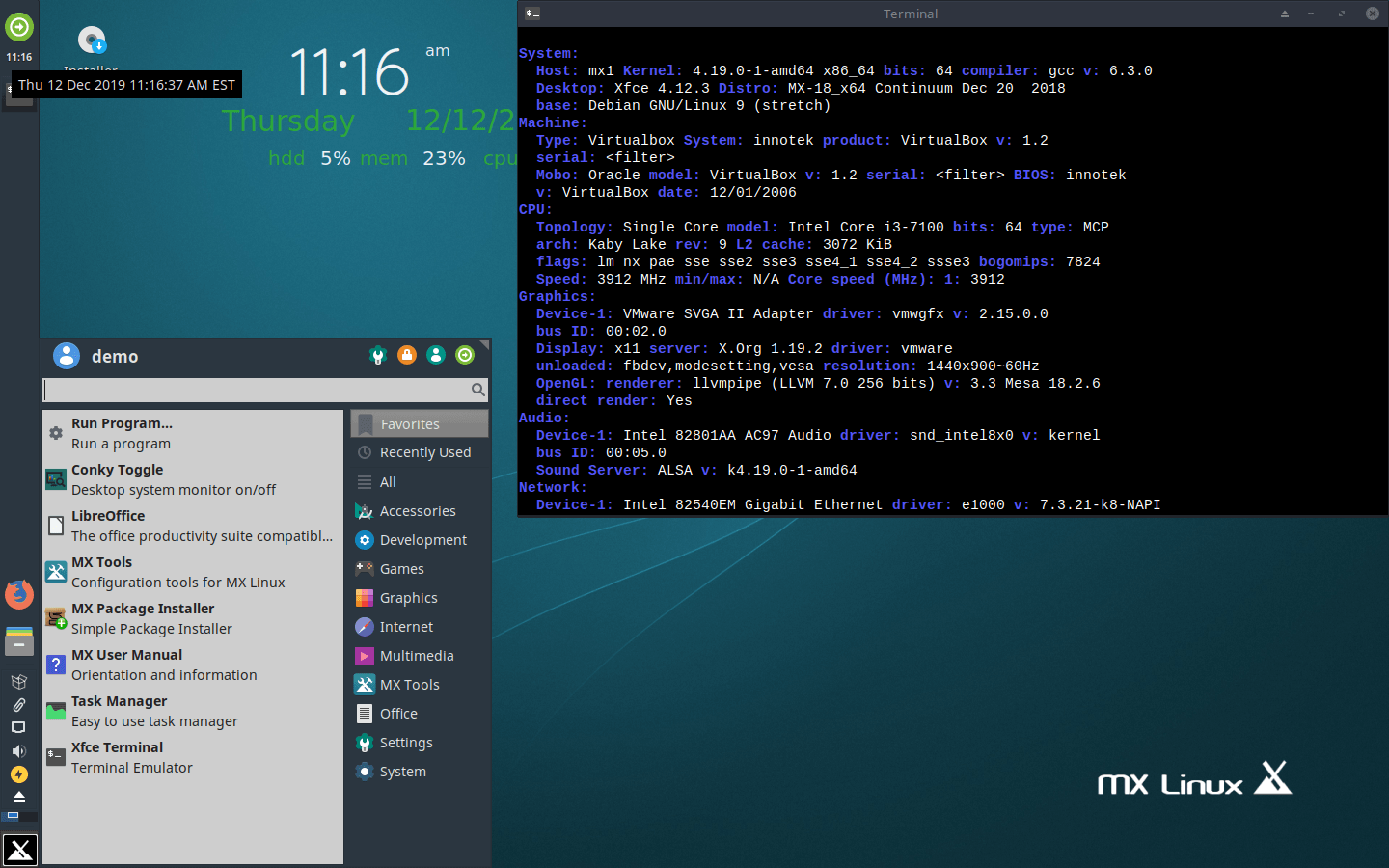Viewport: 1389px width, 868px height.
Task: Click the network display tray icon
Action: click(x=18, y=728)
